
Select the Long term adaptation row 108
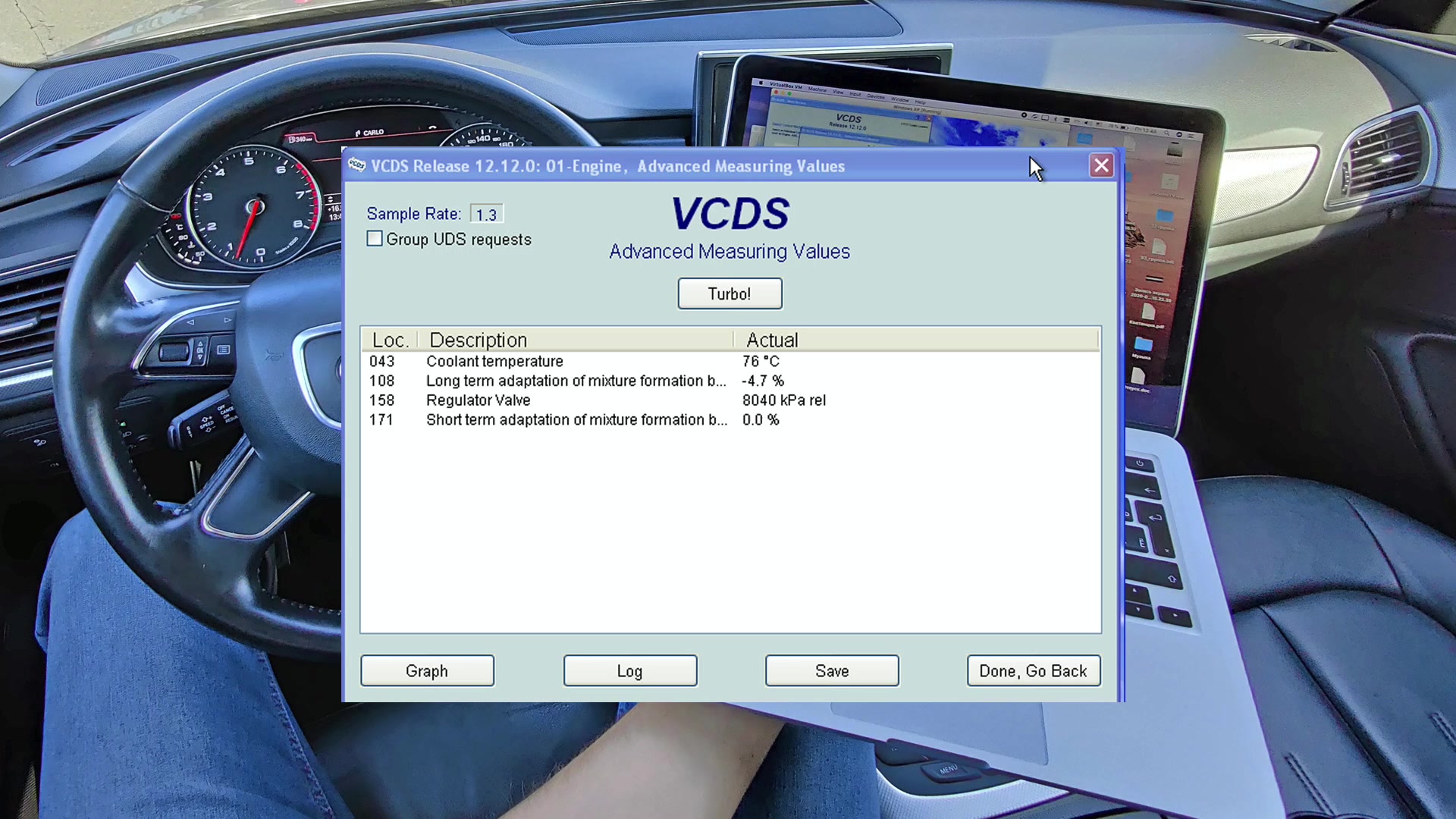[730, 381]
